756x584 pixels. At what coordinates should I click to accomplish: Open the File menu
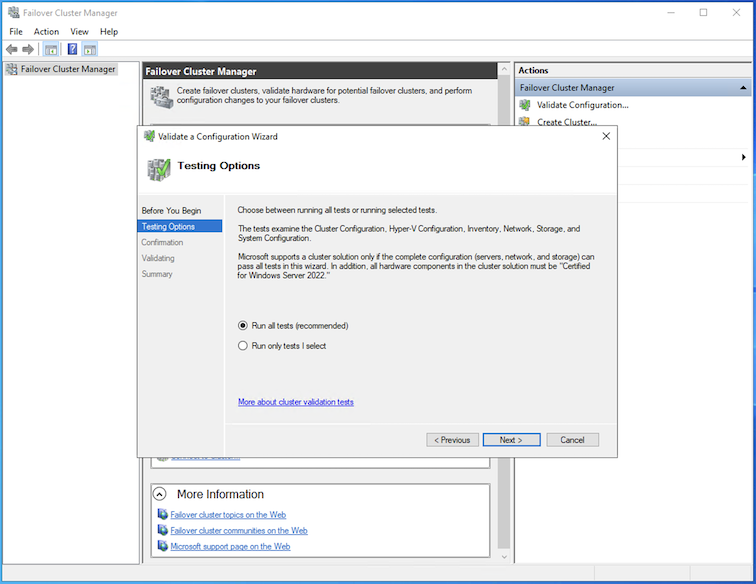click(16, 32)
